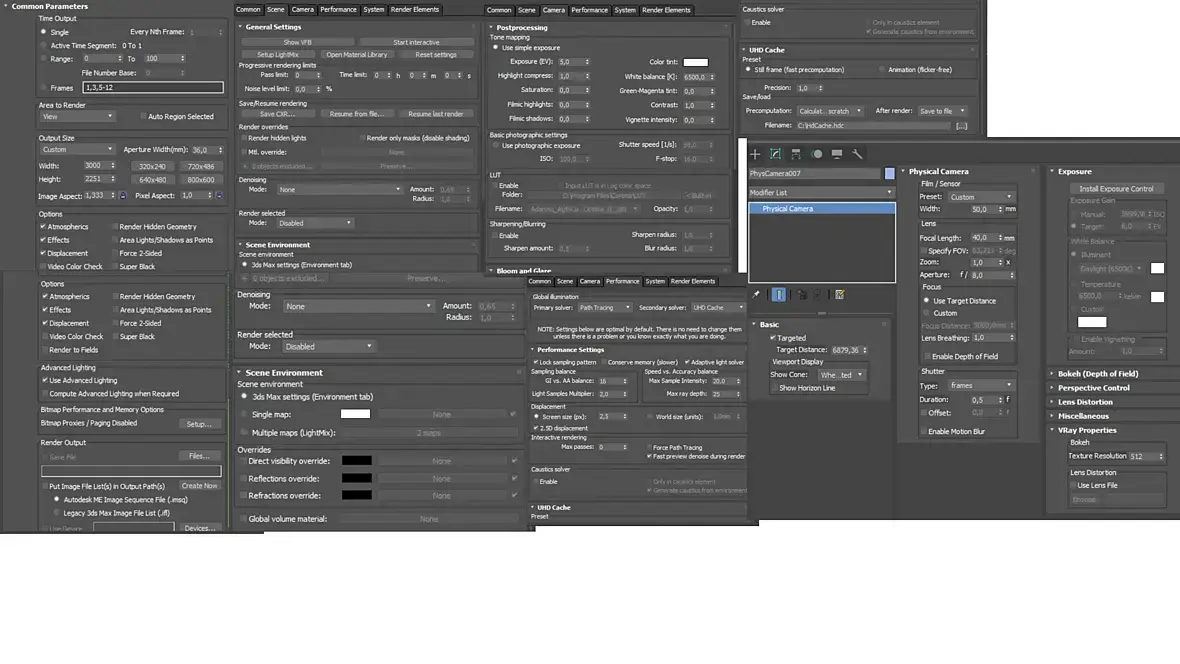This screenshot has width=1180, height=664.
Task: Click the Remove Modifier trash icon
Action: (x=817, y=294)
